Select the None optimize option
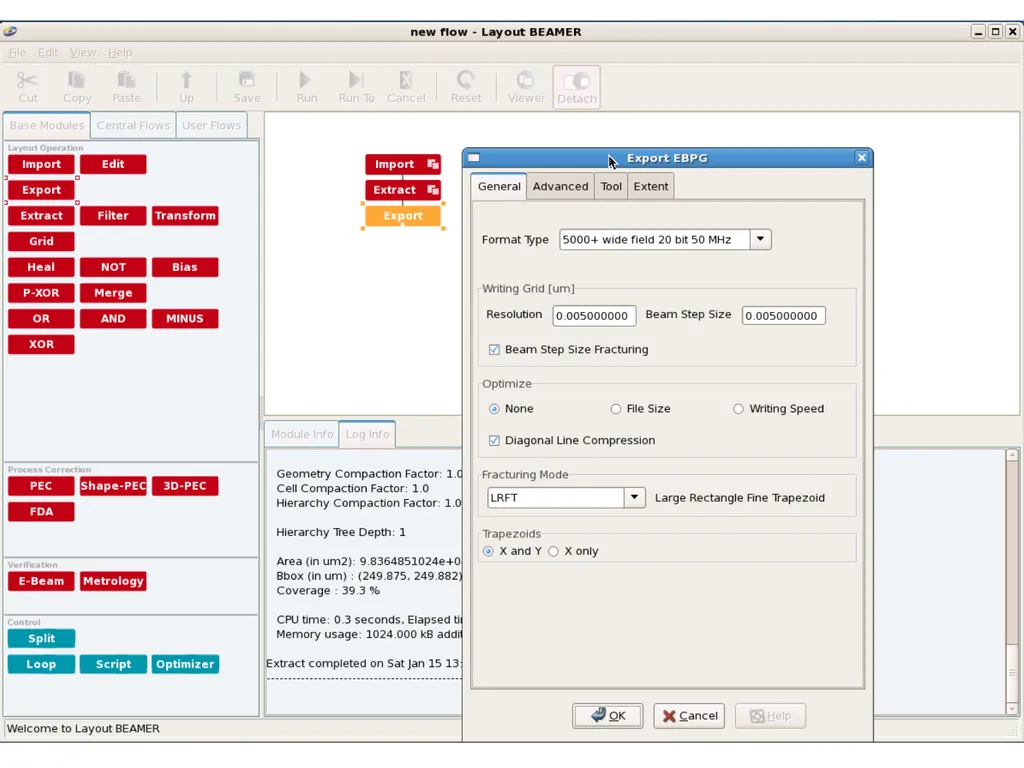Image resolution: width=1024 pixels, height=768 pixels. pos(494,409)
